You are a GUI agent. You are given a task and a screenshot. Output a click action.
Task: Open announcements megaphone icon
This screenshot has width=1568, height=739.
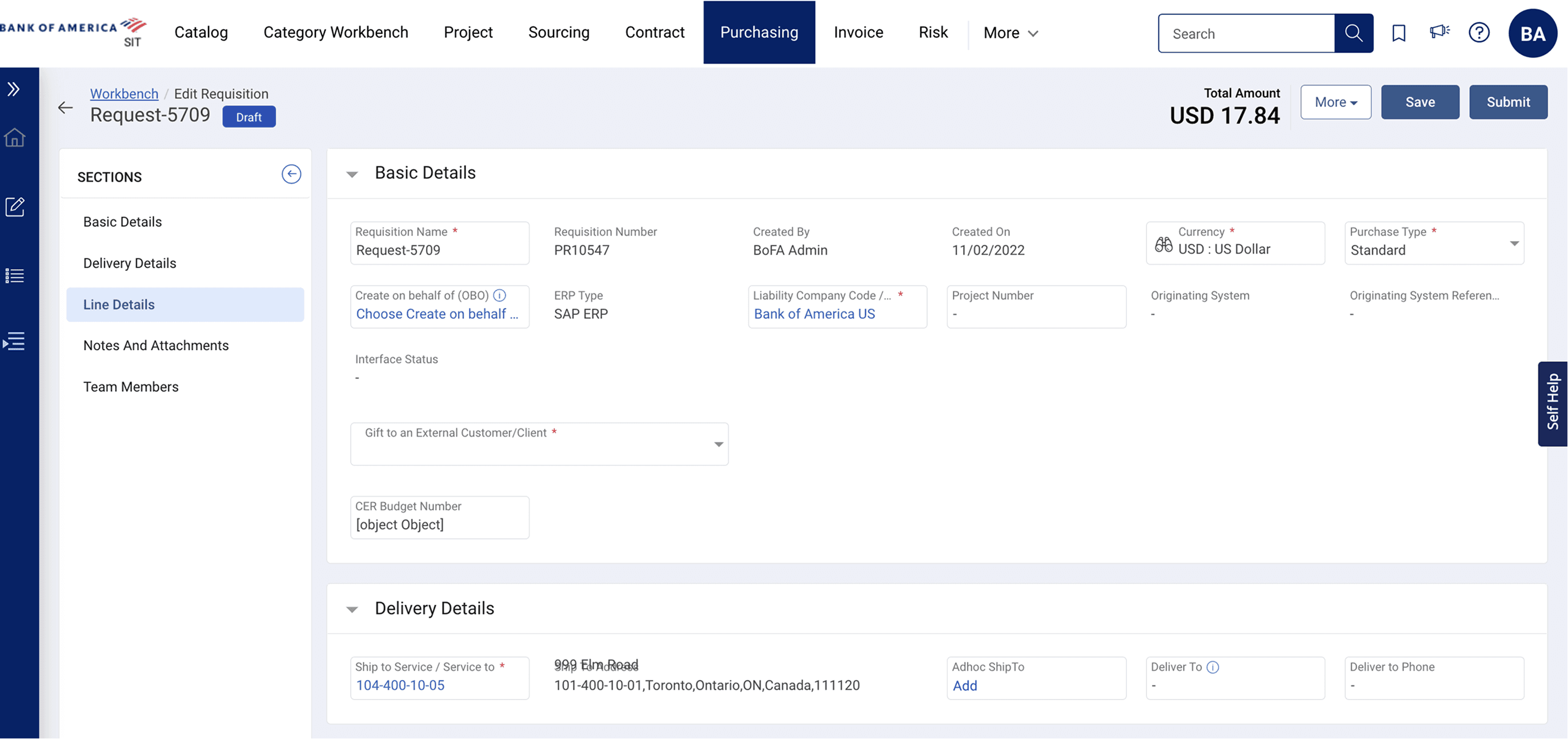coord(1439,31)
